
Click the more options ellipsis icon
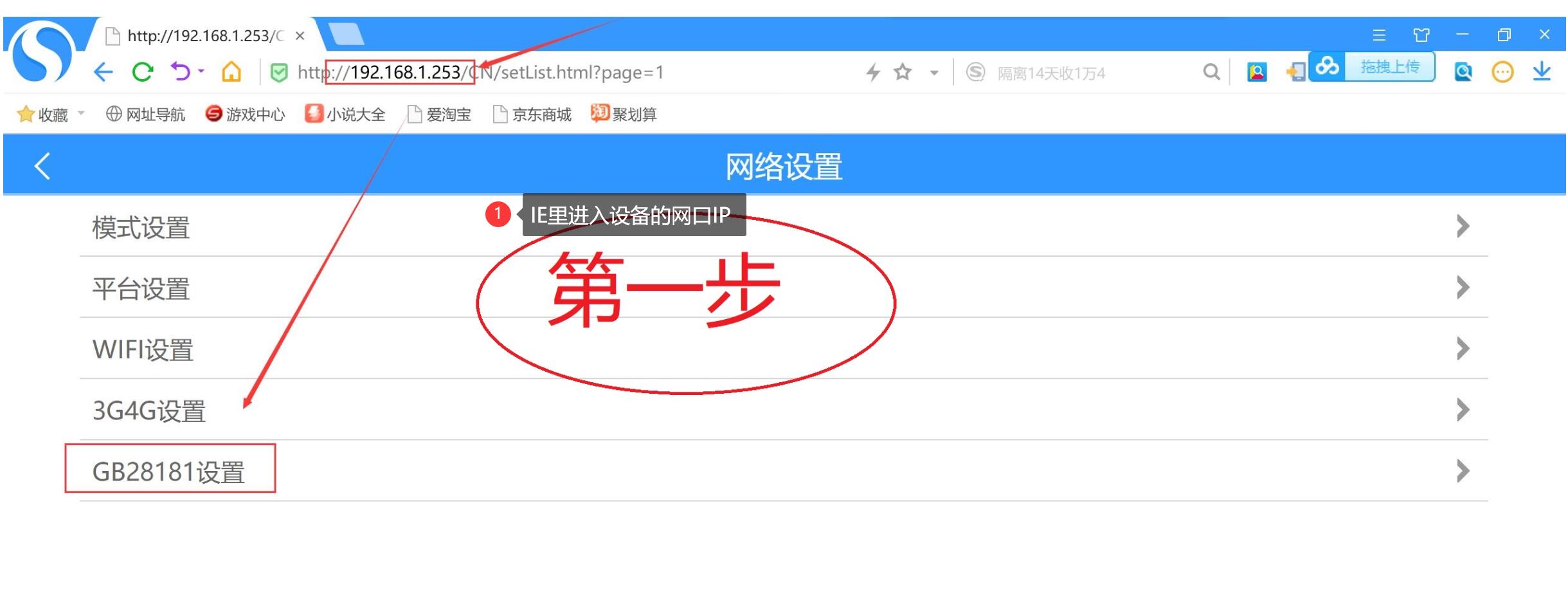pyautogui.click(x=1502, y=71)
